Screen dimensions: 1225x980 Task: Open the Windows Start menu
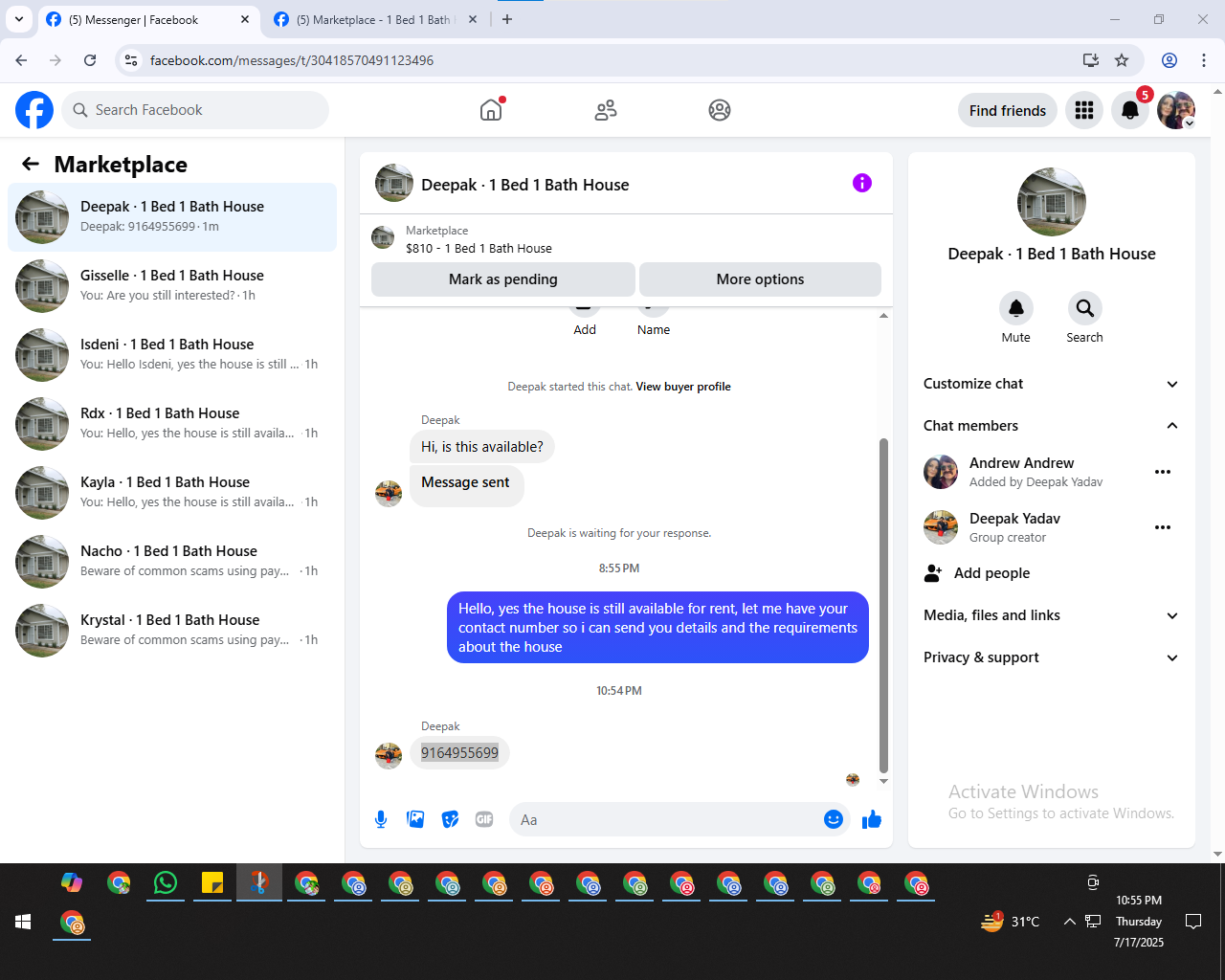pos(23,922)
